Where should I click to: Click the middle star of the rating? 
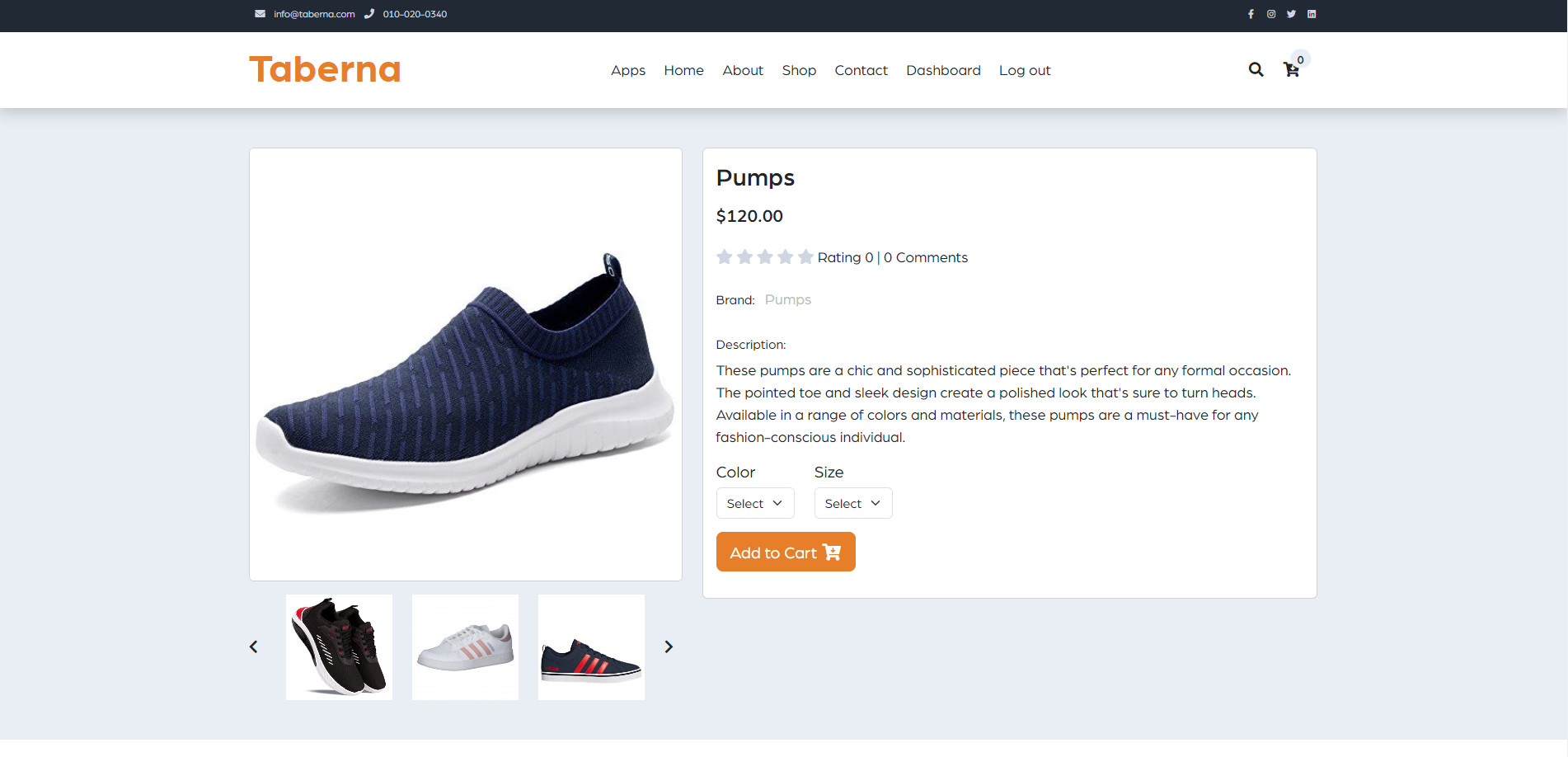(765, 256)
